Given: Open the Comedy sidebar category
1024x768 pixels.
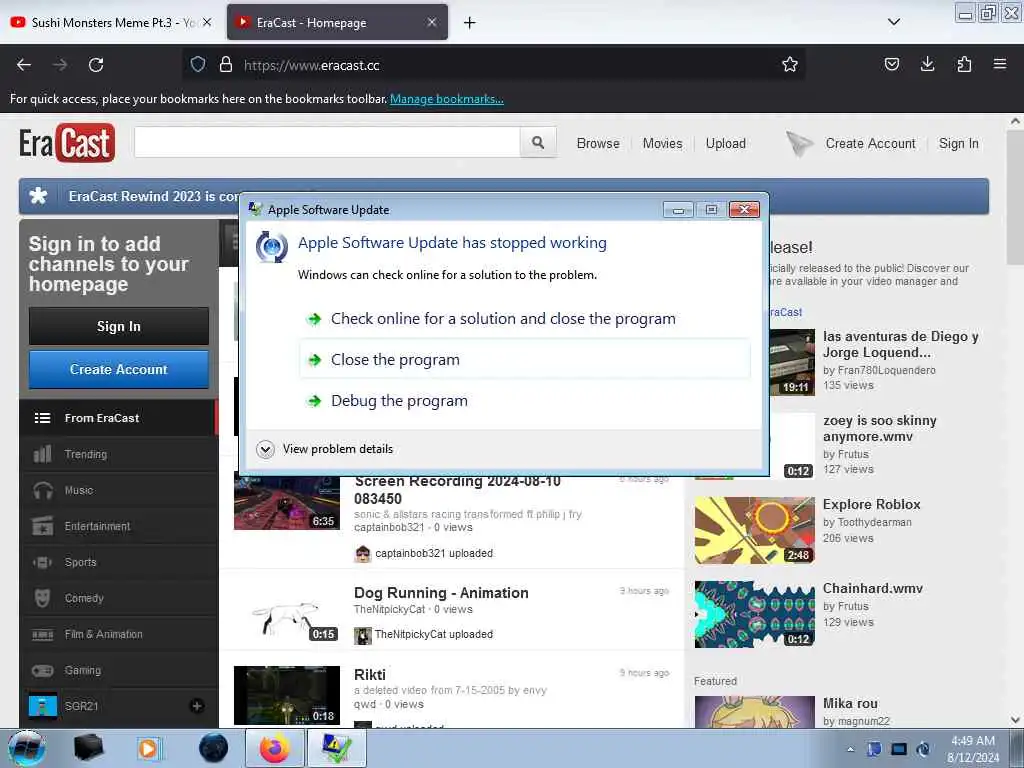Looking at the screenshot, I should click(119, 598).
